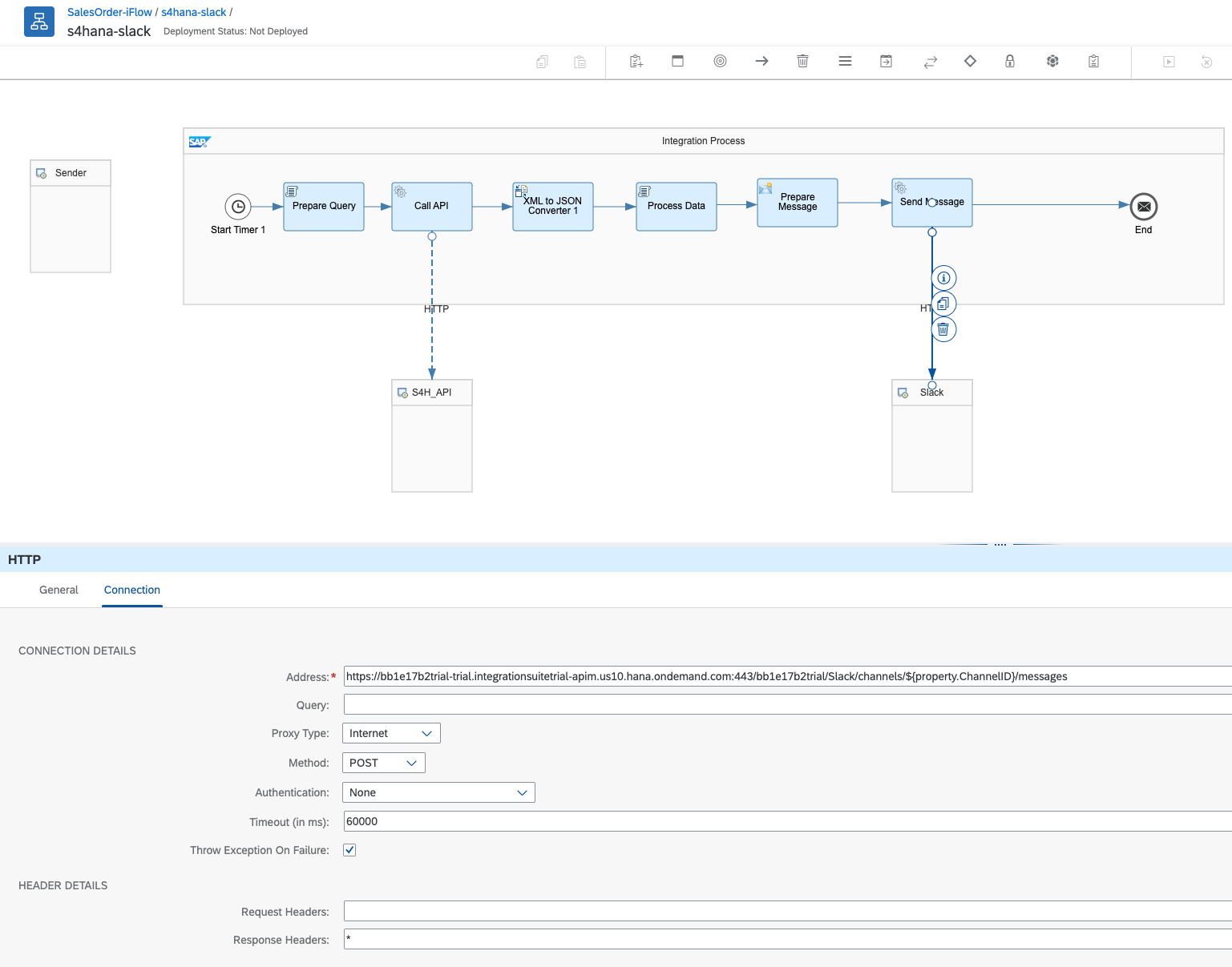The image size is (1232, 967).
Task: Select the Slack receiver participant
Action: pos(932,436)
